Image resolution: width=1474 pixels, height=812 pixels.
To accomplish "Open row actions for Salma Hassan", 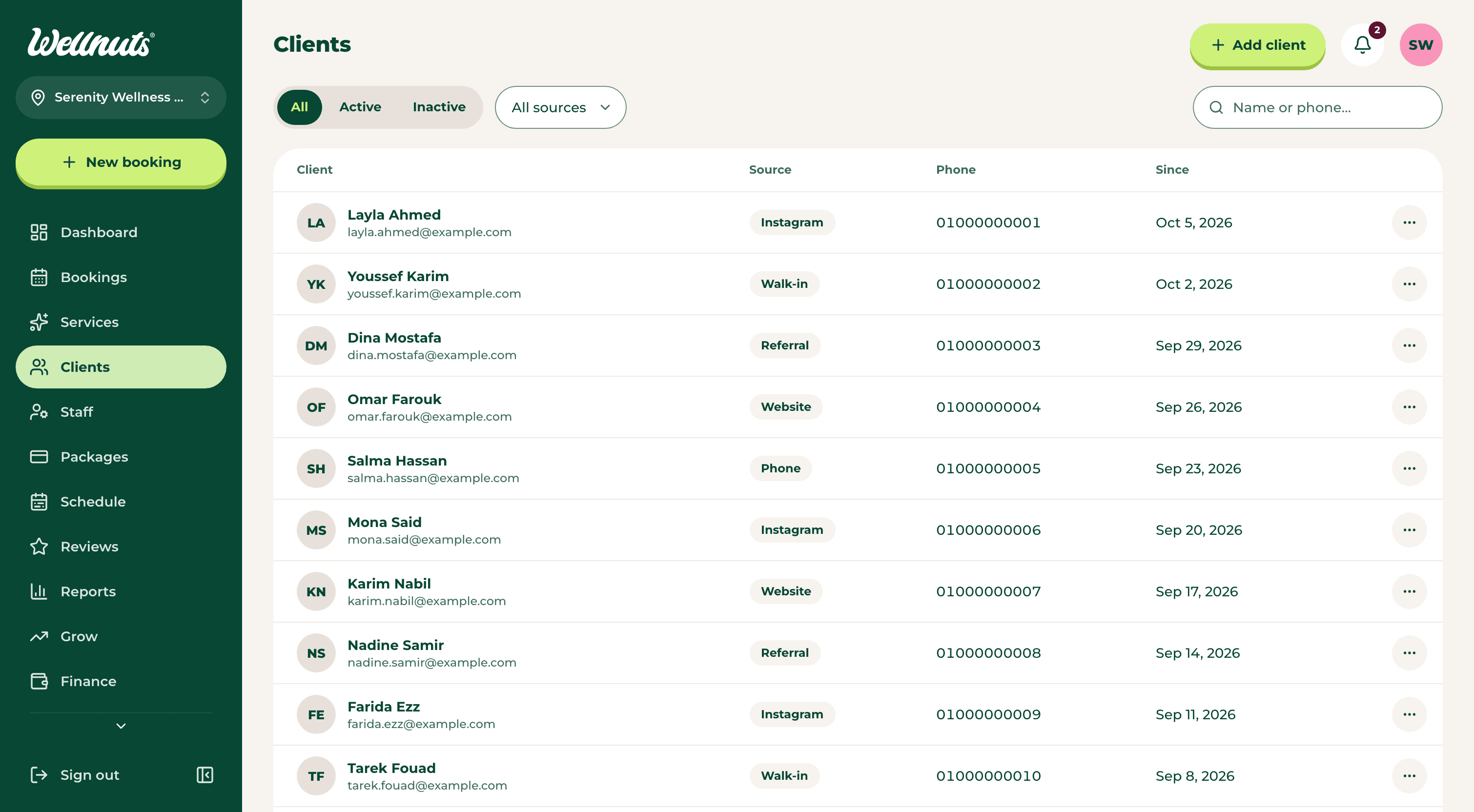I will click(1410, 468).
